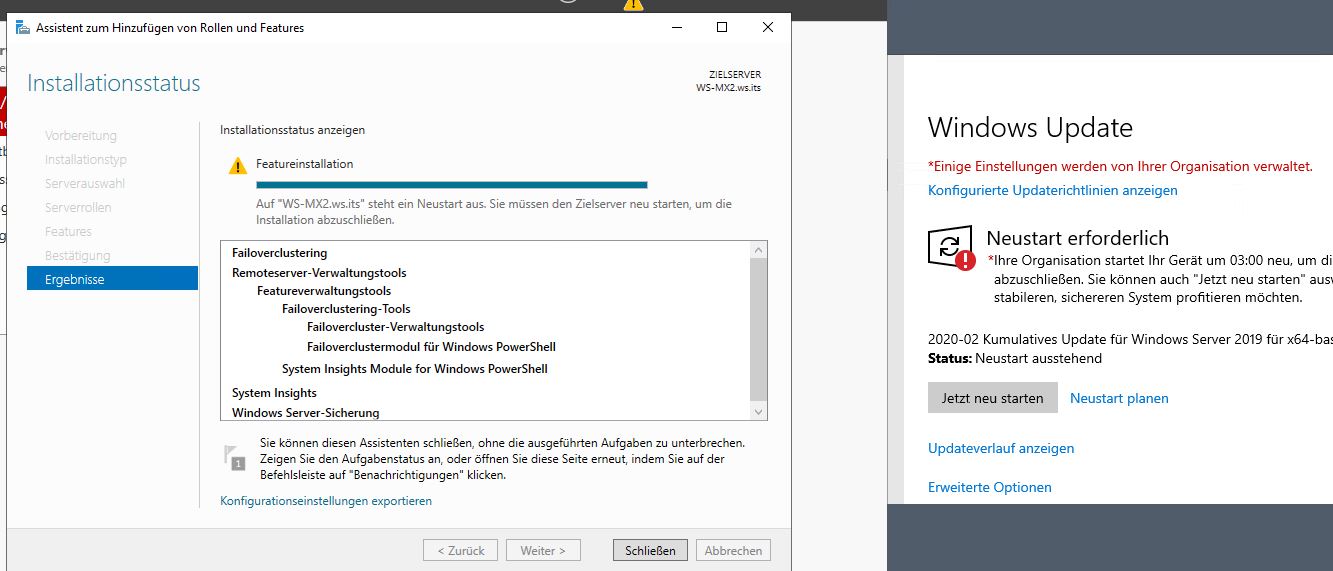Select the System Insights entry

point(274,393)
